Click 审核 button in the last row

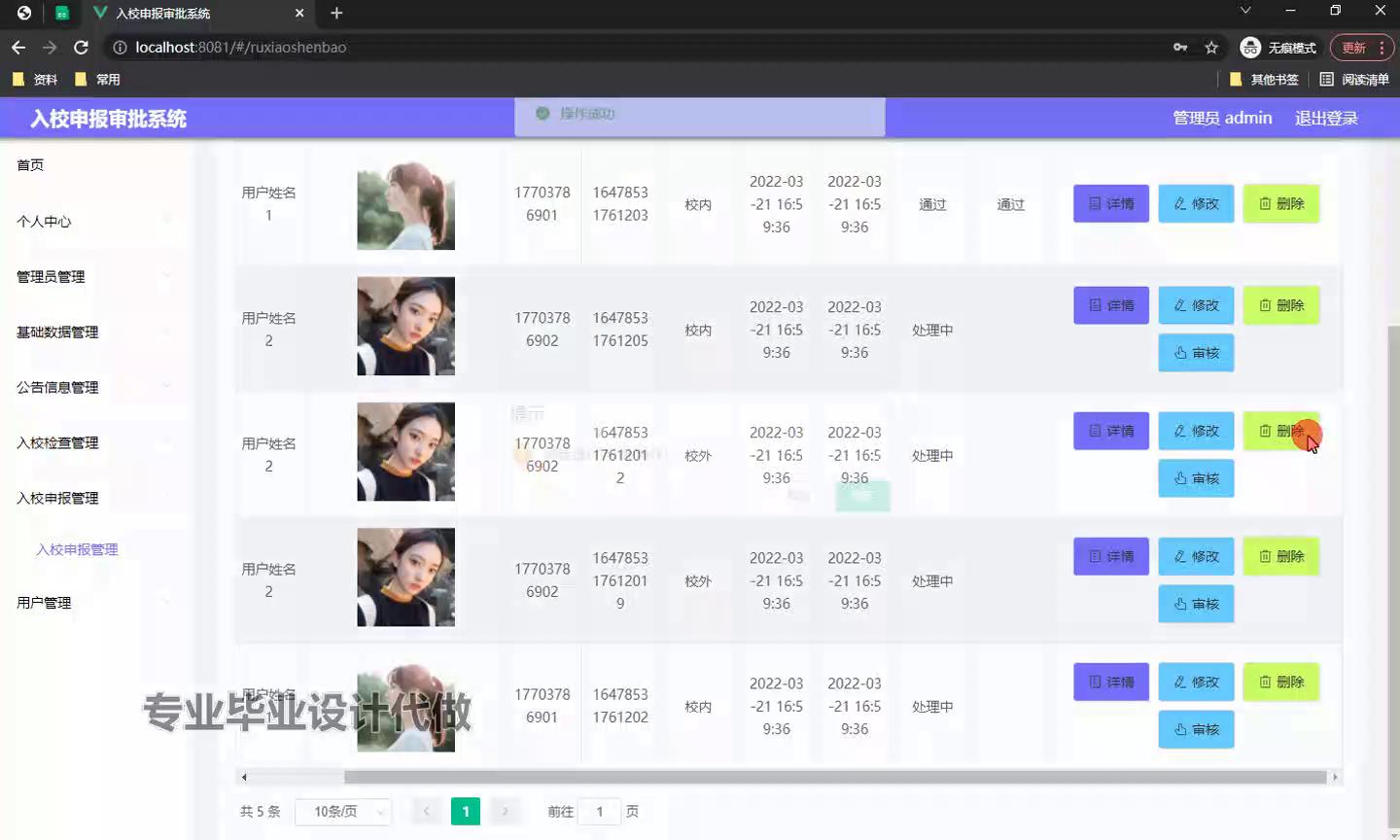(1196, 730)
